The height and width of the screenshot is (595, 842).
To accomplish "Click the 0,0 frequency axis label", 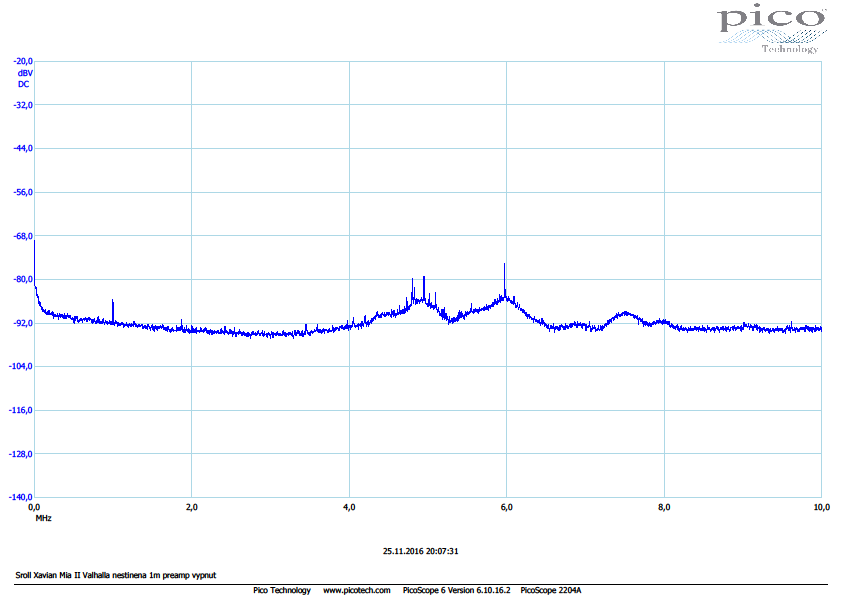I will pos(34,507).
